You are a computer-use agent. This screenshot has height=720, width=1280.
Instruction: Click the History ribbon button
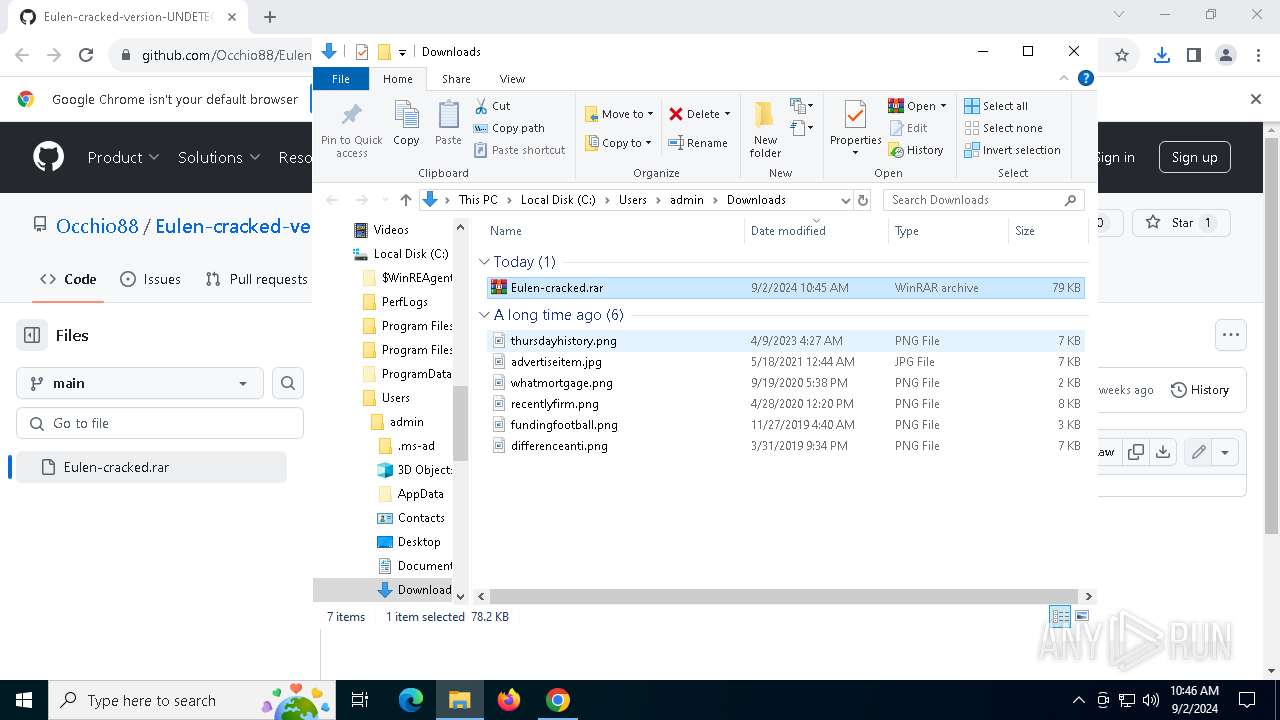(916, 150)
